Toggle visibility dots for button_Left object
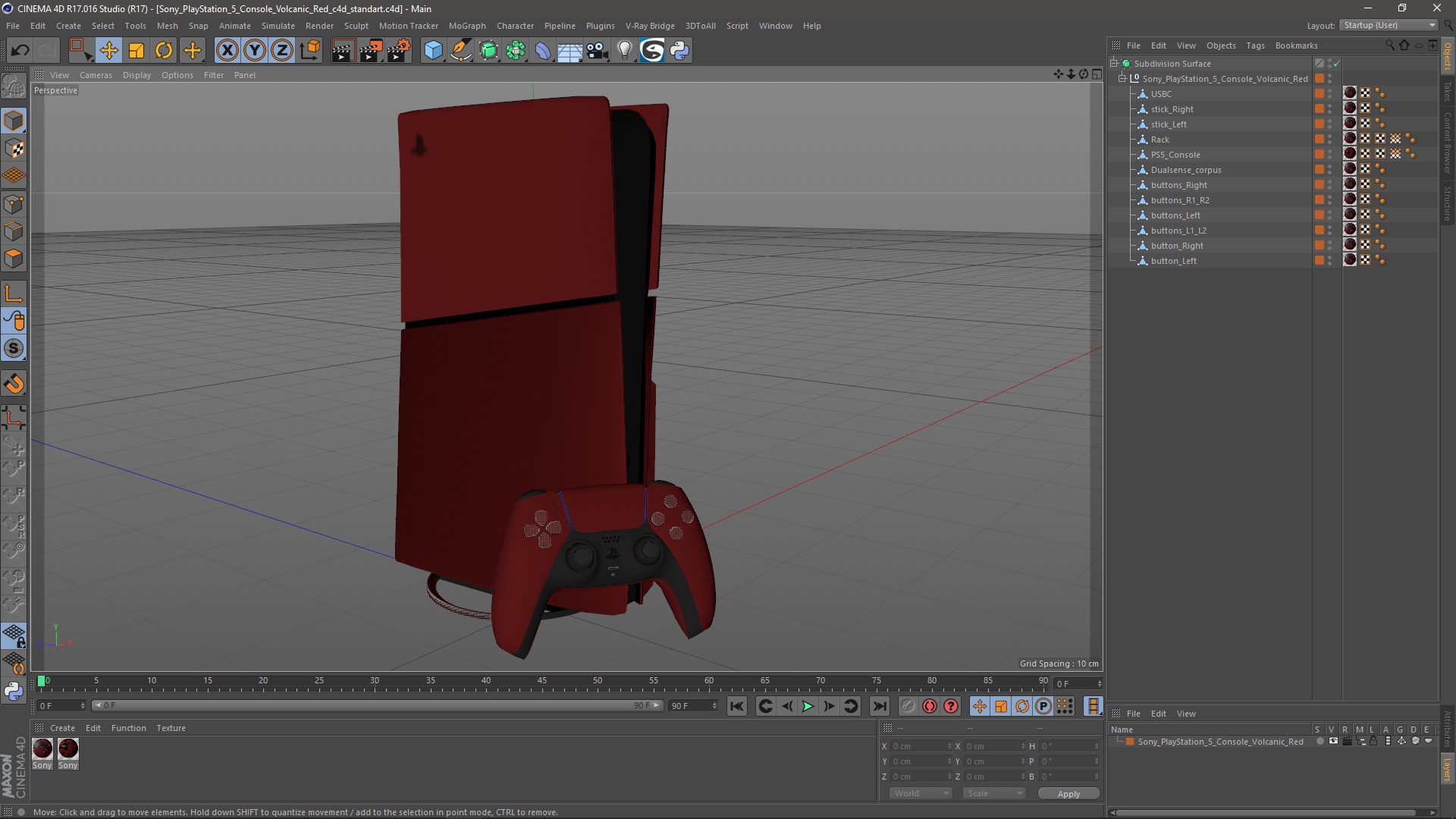Screen dimensions: 1456x819 [1330, 261]
